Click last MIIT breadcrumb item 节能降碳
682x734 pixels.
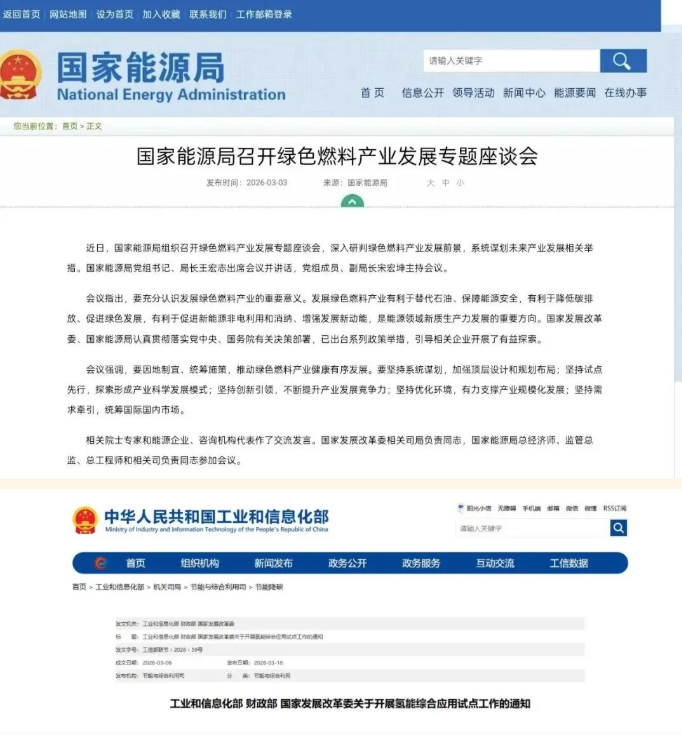click(269, 587)
